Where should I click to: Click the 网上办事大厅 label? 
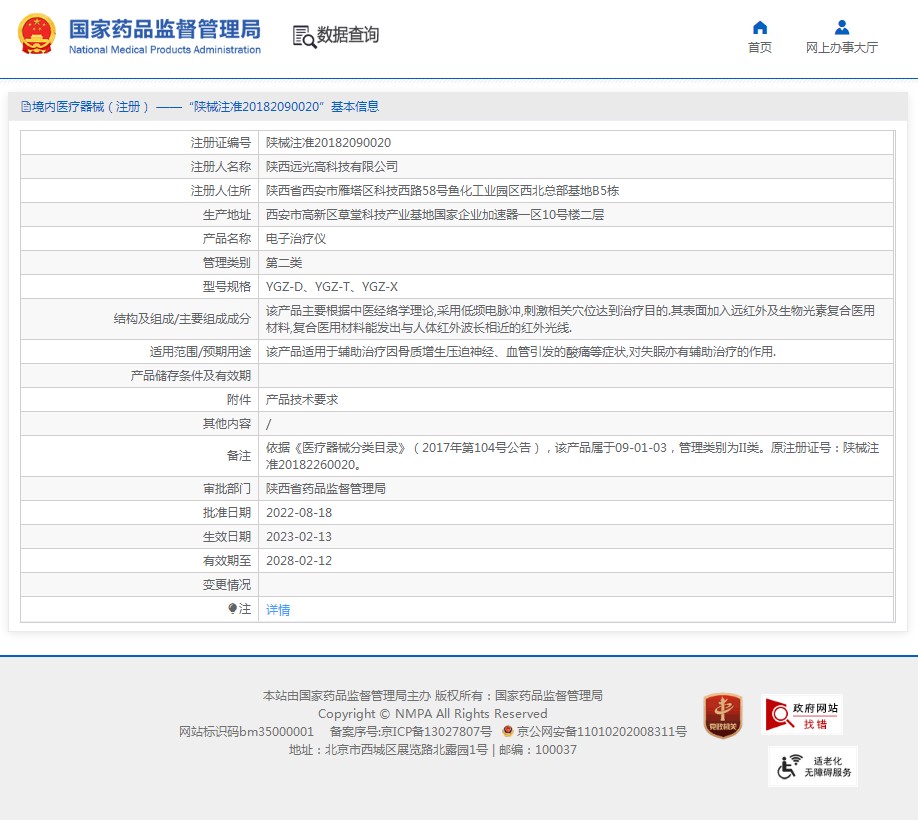(x=842, y=47)
